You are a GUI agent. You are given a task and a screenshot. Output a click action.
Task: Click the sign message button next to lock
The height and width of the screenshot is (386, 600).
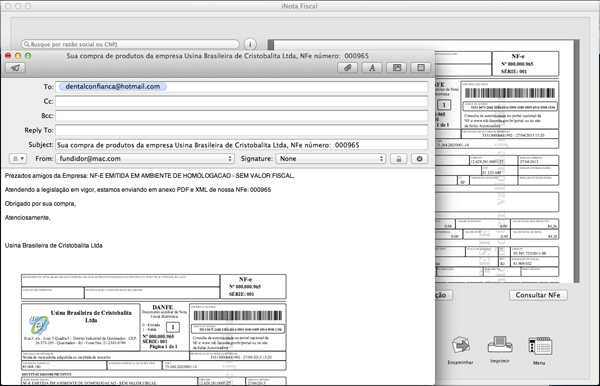pos(419,159)
